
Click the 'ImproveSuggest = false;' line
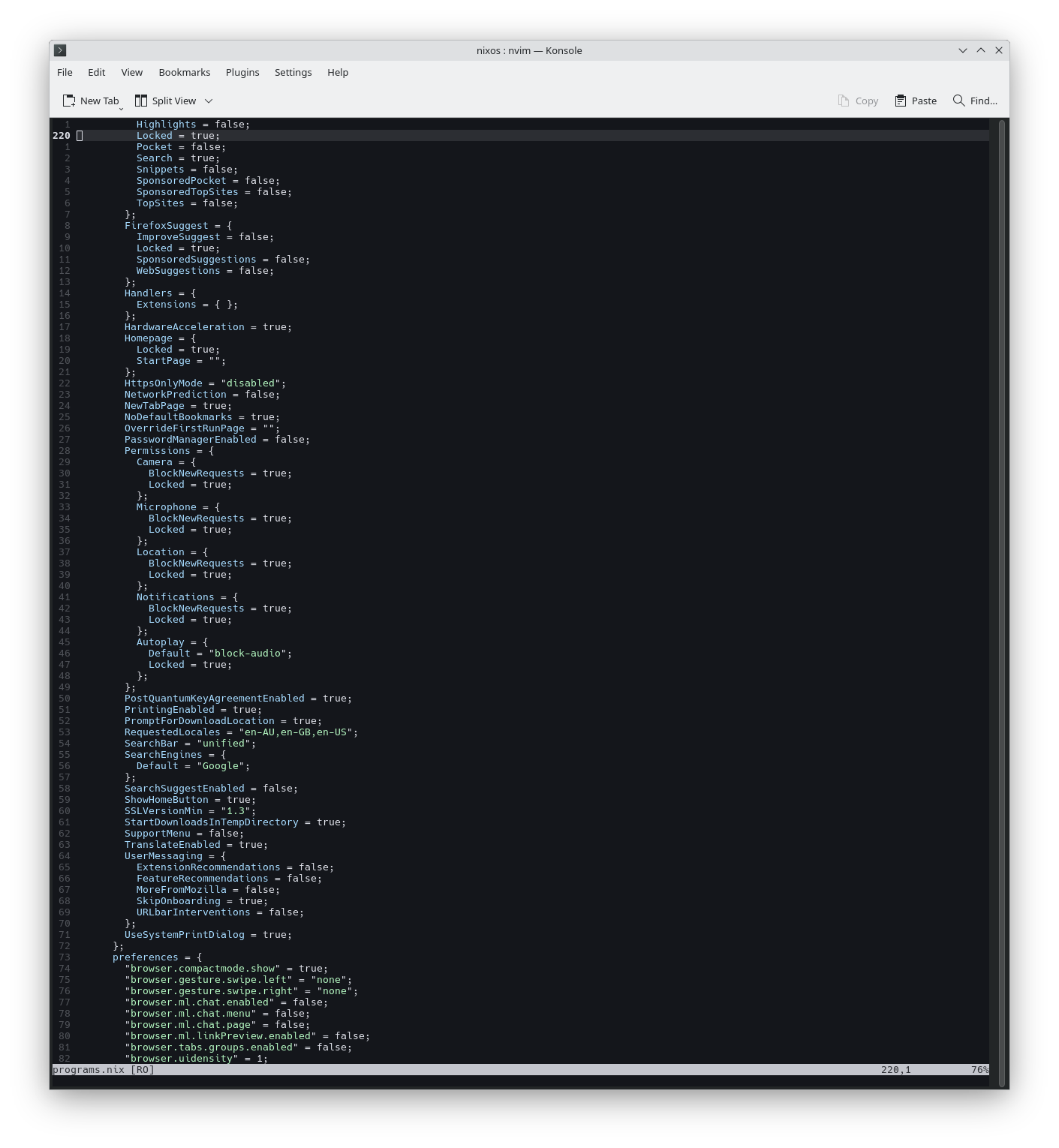click(x=205, y=237)
